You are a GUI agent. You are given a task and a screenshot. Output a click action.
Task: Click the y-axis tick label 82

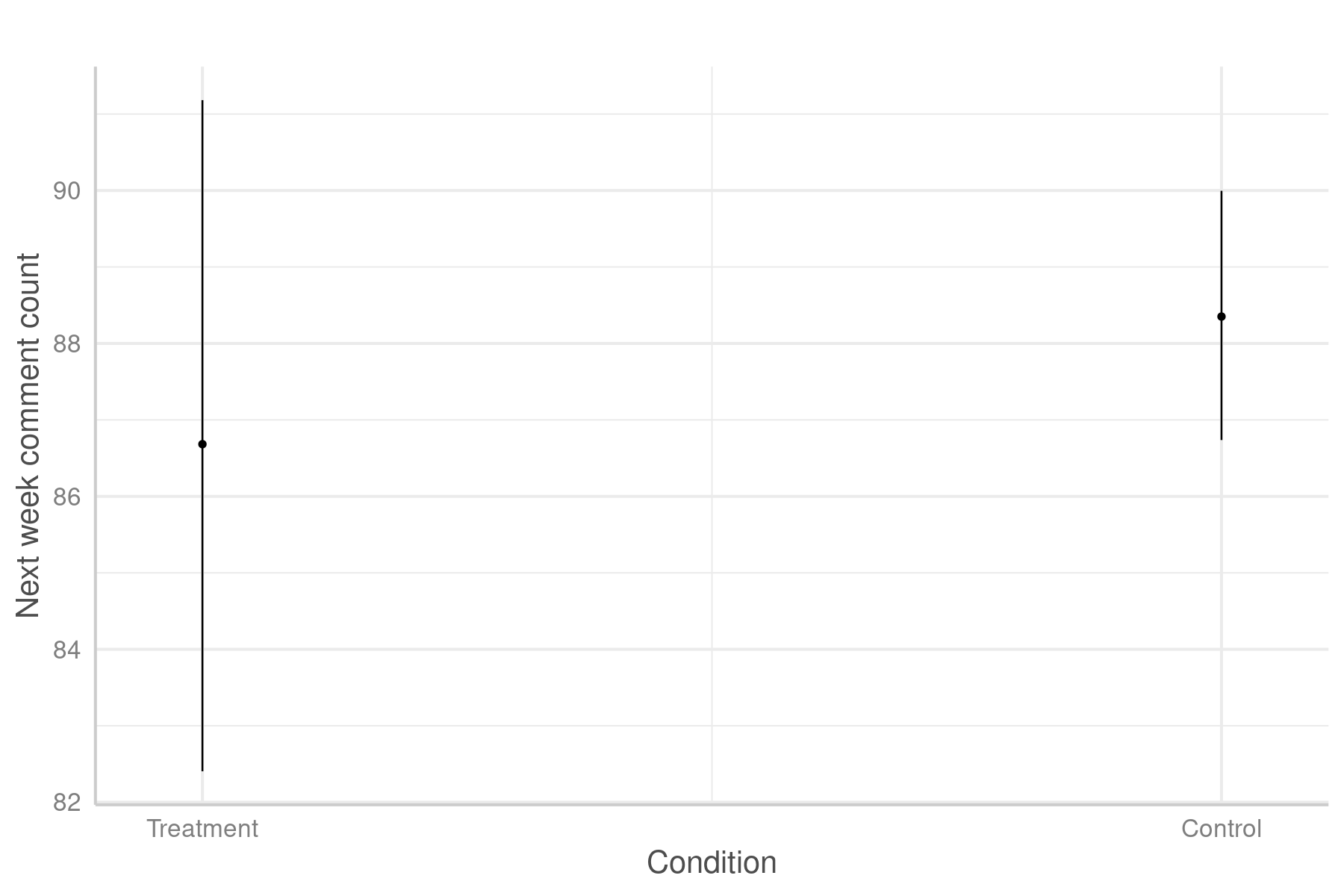coord(66,803)
